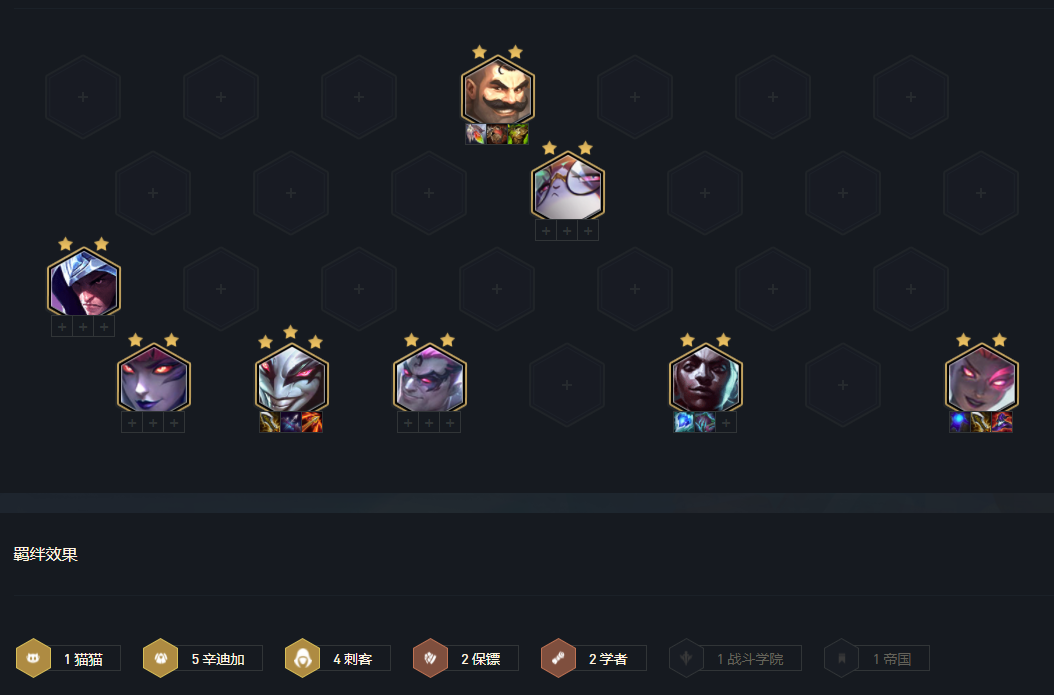Open the 2 学者 trait icon
This screenshot has height=695, width=1054.
pos(558,658)
